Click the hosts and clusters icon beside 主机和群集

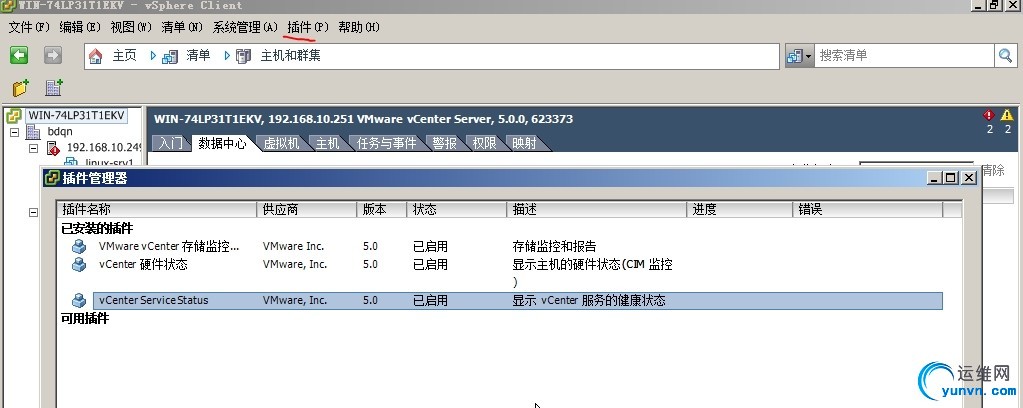(243, 56)
